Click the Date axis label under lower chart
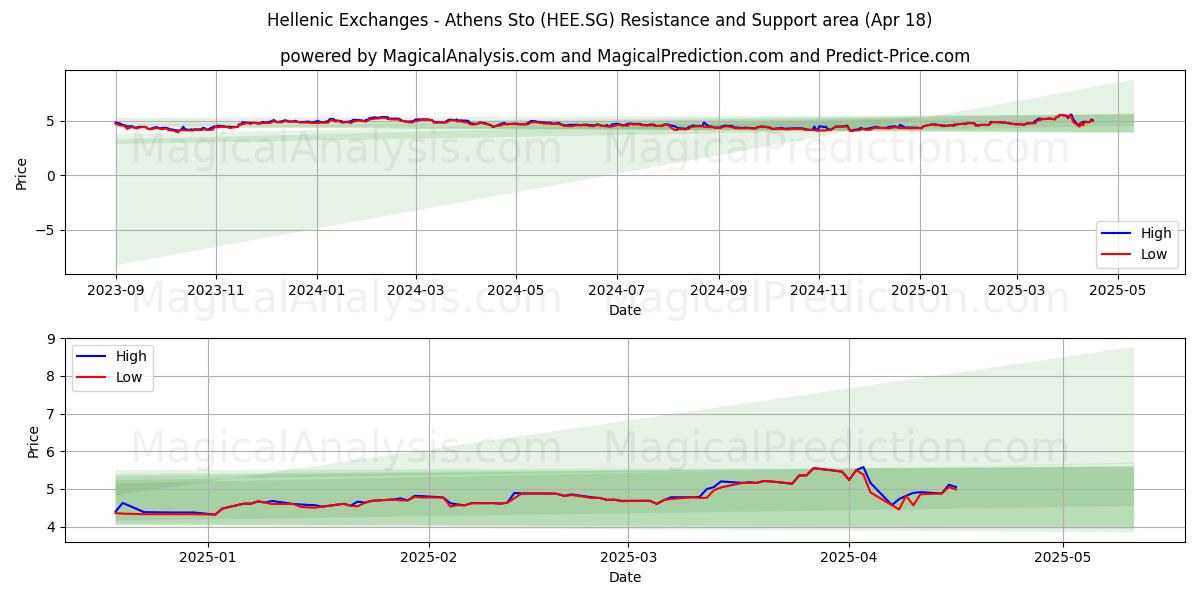The height and width of the screenshot is (600, 1200). (625, 577)
